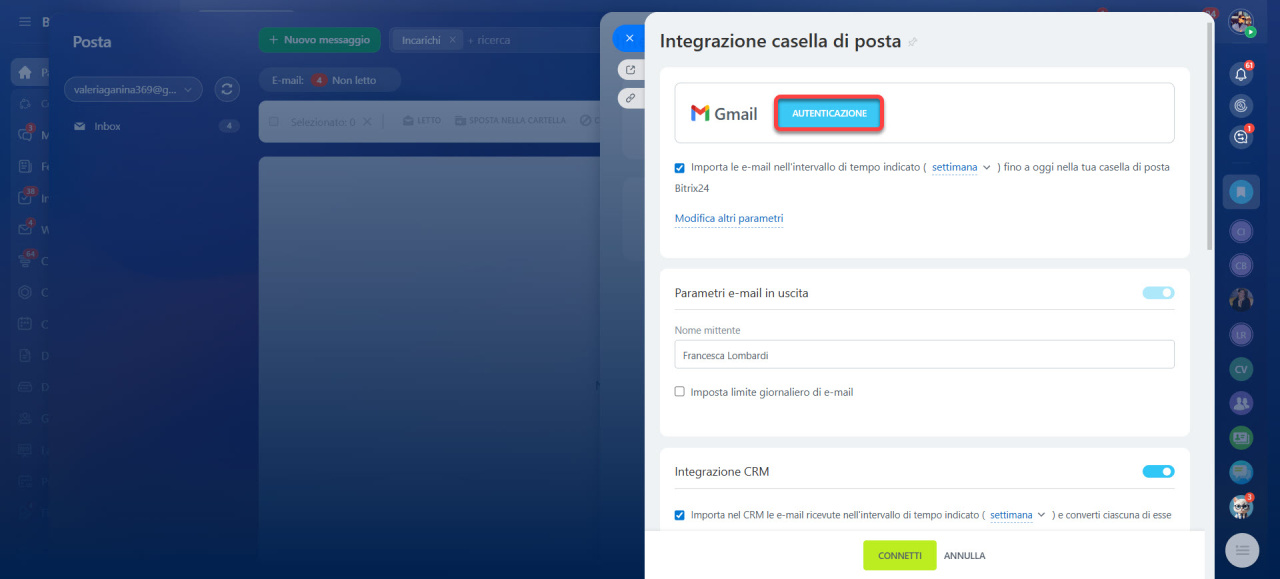Click the mailbox sync refresh icon

[x=227, y=89]
